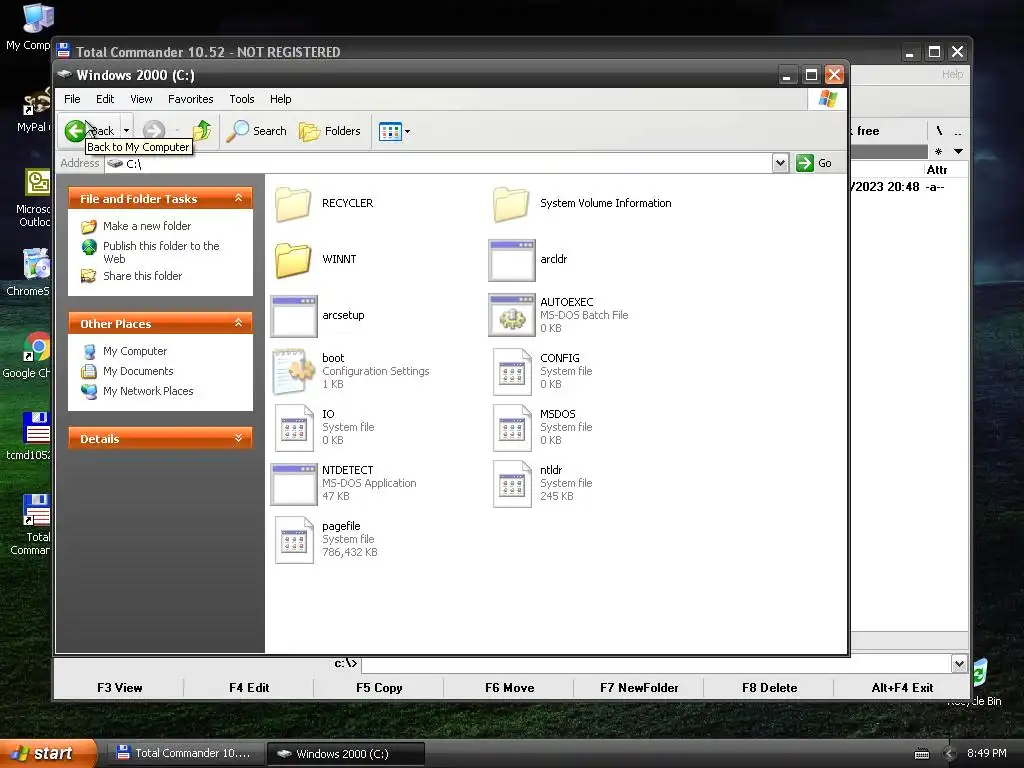
Task: Click the Search toolbar button
Action: [x=257, y=131]
